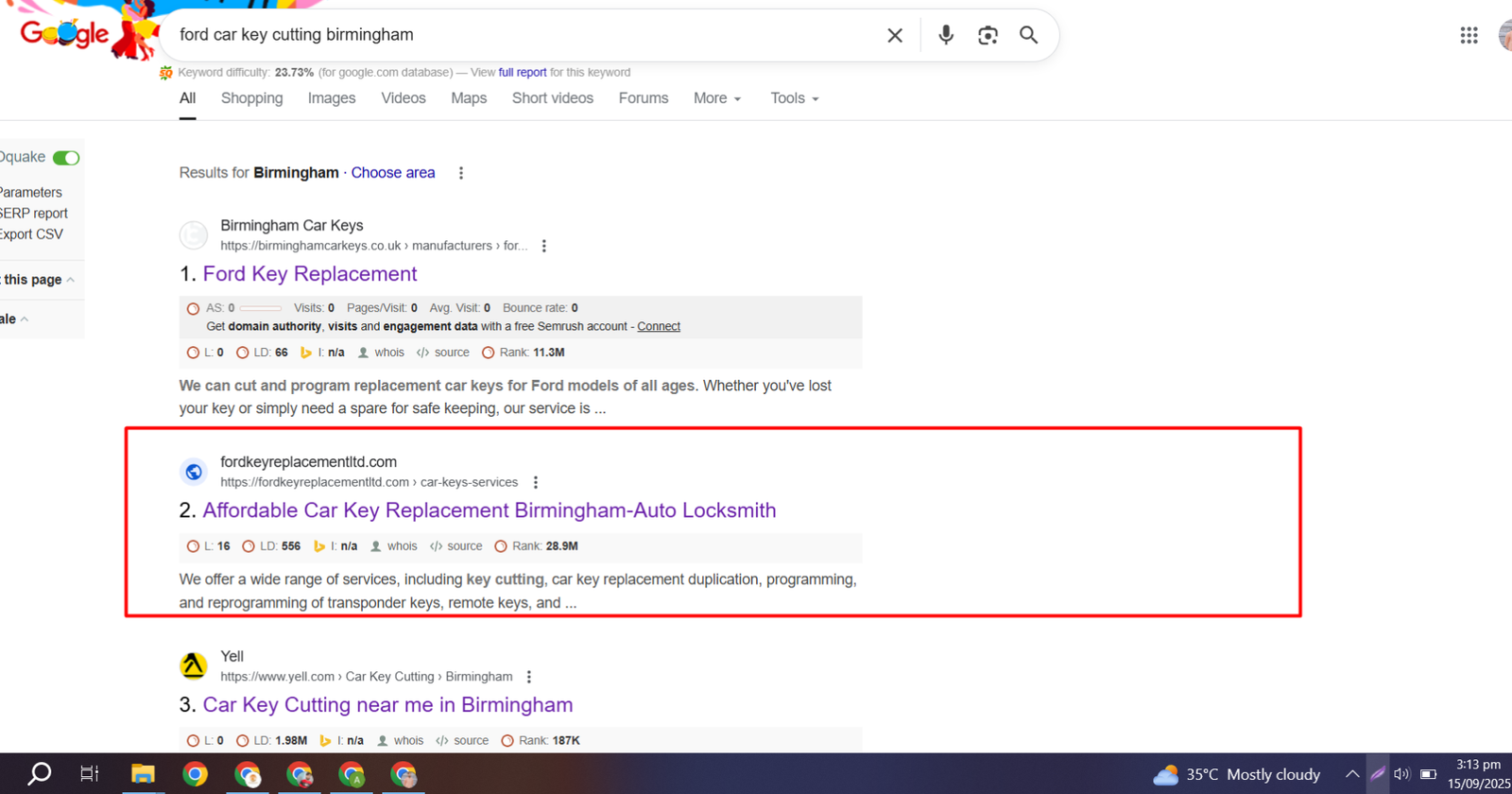
Task: Click into the Google search input field
Action: coord(520,35)
